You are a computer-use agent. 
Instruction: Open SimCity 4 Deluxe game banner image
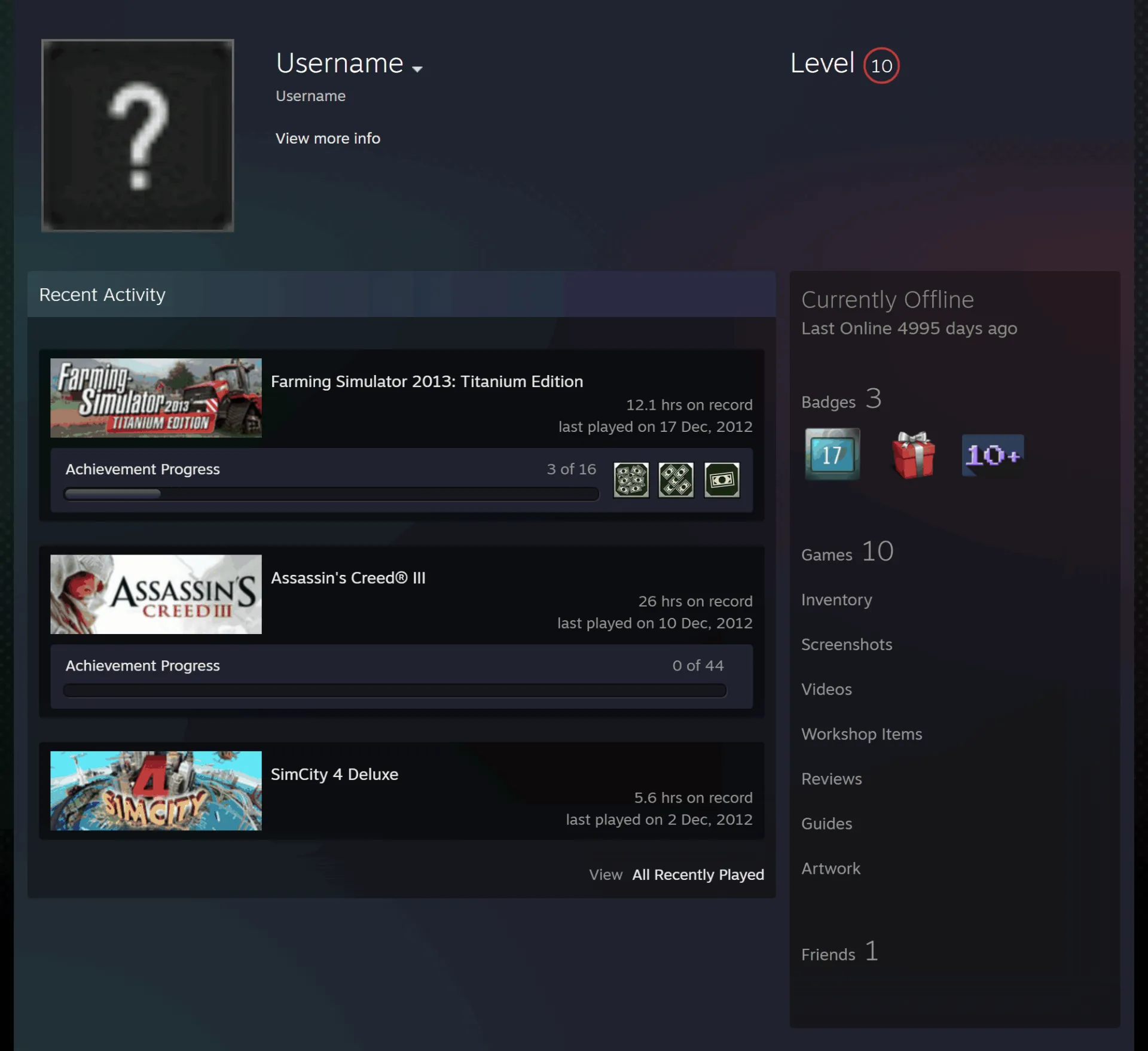(156, 790)
